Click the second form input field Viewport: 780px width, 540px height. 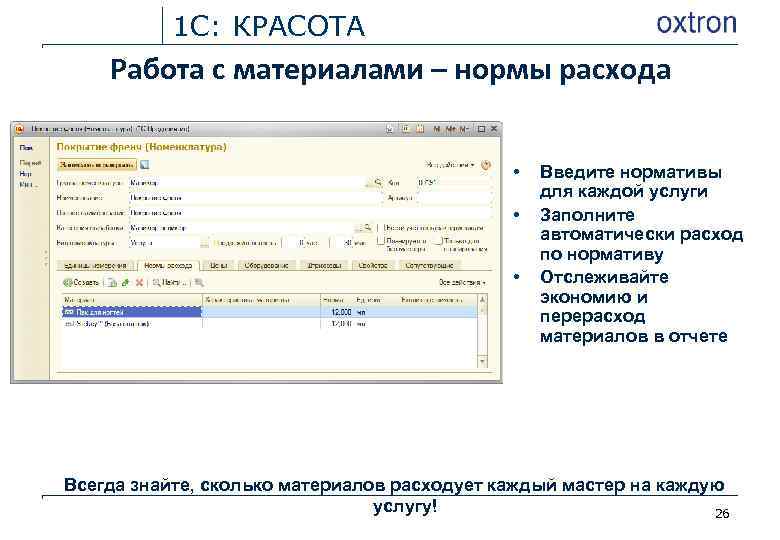pyautogui.click(x=254, y=197)
